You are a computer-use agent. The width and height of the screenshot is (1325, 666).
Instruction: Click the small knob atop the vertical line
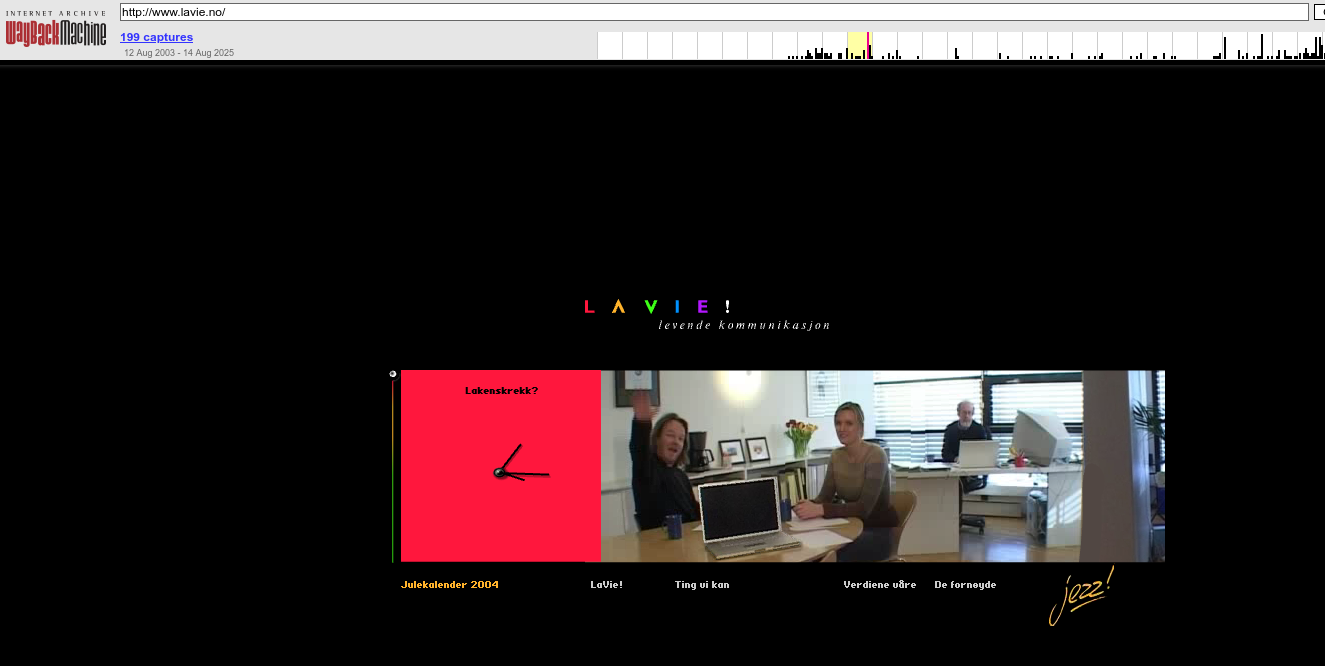click(393, 374)
